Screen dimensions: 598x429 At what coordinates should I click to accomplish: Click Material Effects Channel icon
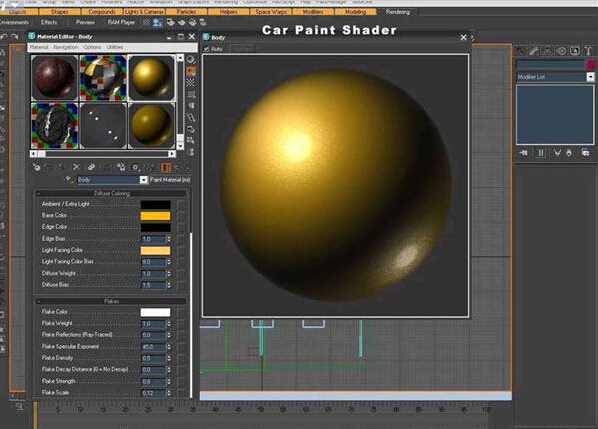[x=135, y=167]
